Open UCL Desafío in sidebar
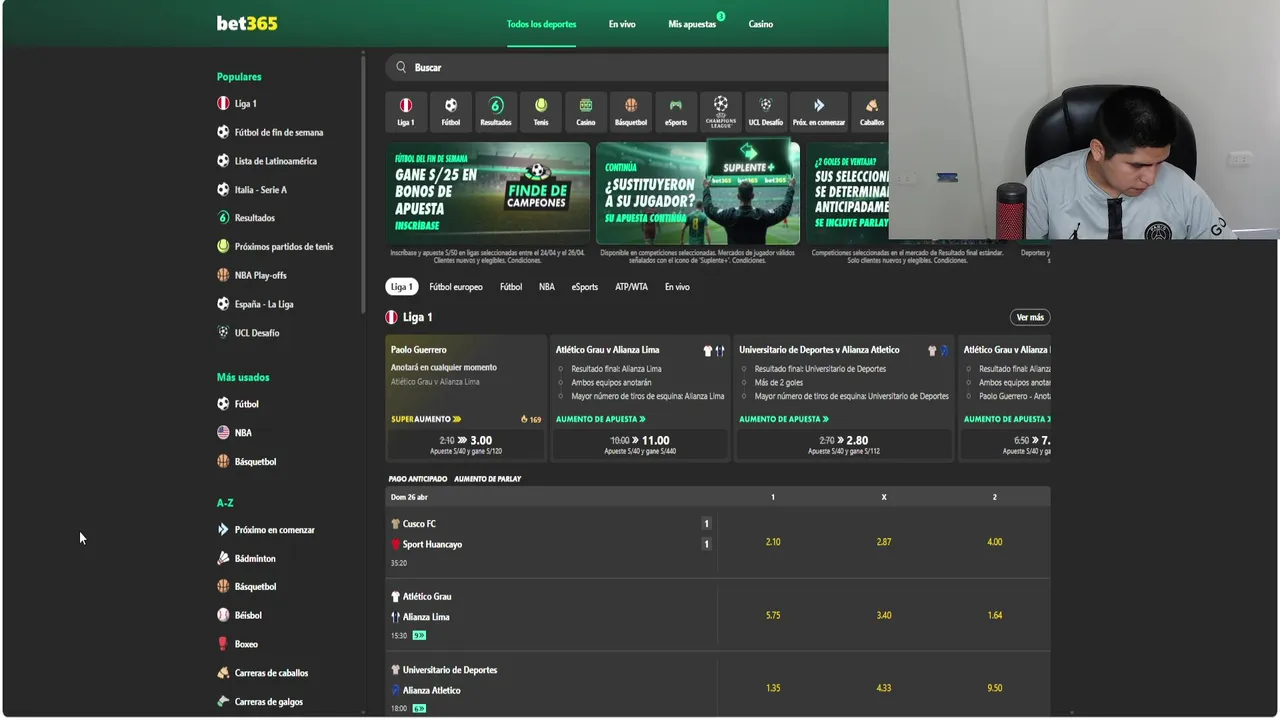The width and height of the screenshot is (1280, 720). pyautogui.click(x=248, y=333)
